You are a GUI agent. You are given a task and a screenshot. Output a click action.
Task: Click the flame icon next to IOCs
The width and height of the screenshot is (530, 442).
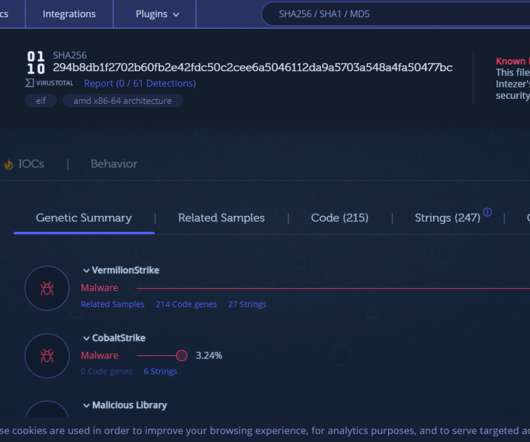coord(8,165)
